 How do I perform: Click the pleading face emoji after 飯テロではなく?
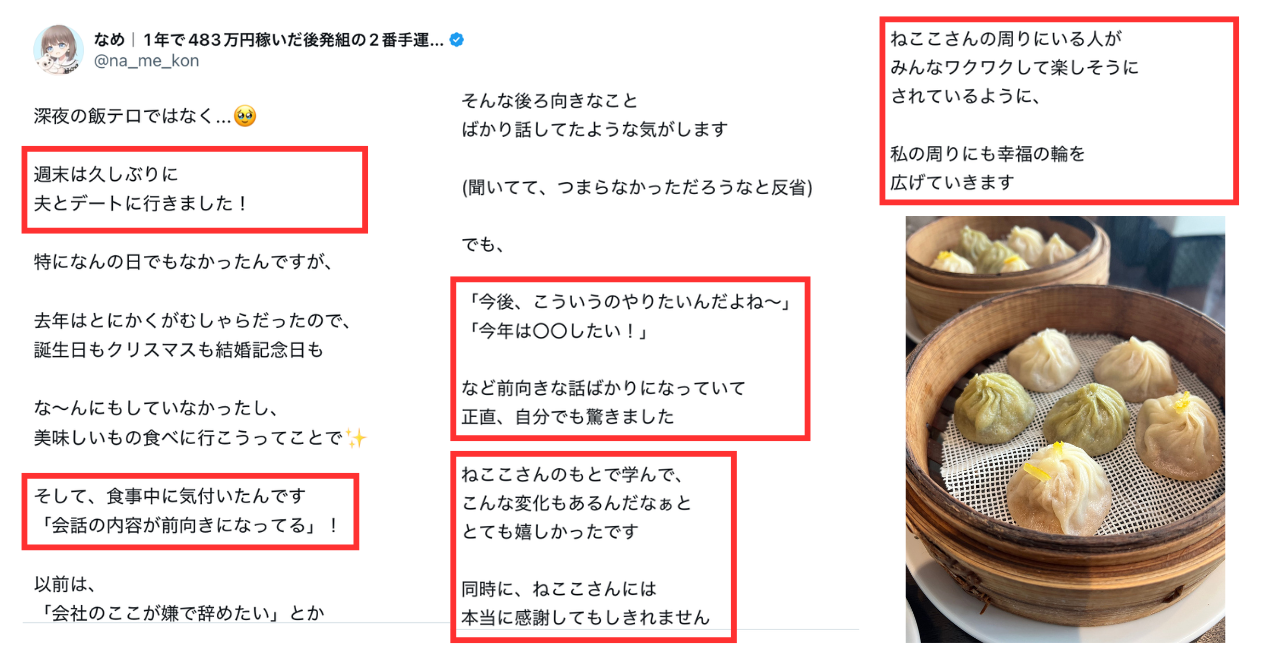[244, 117]
